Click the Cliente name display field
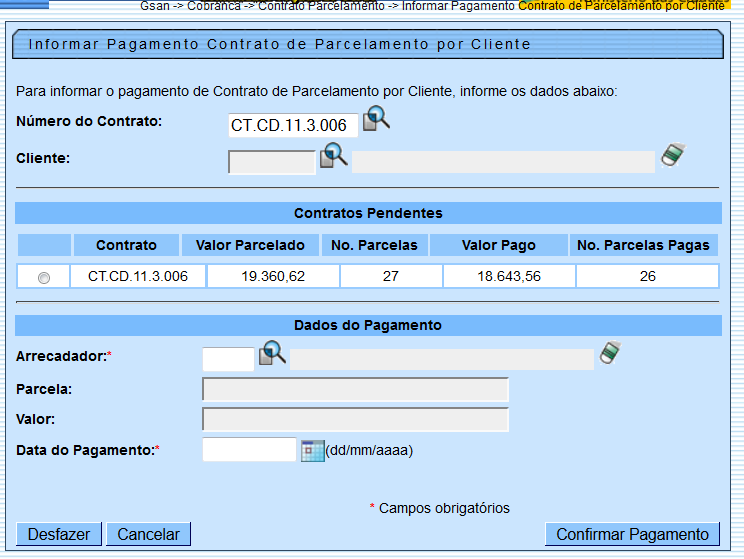Image resolution: width=744 pixels, height=559 pixels. point(503,162)
